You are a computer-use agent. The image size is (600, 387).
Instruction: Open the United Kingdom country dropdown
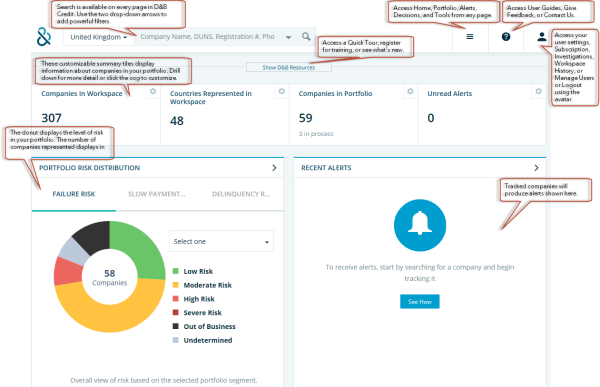click(x=99, y=37)
